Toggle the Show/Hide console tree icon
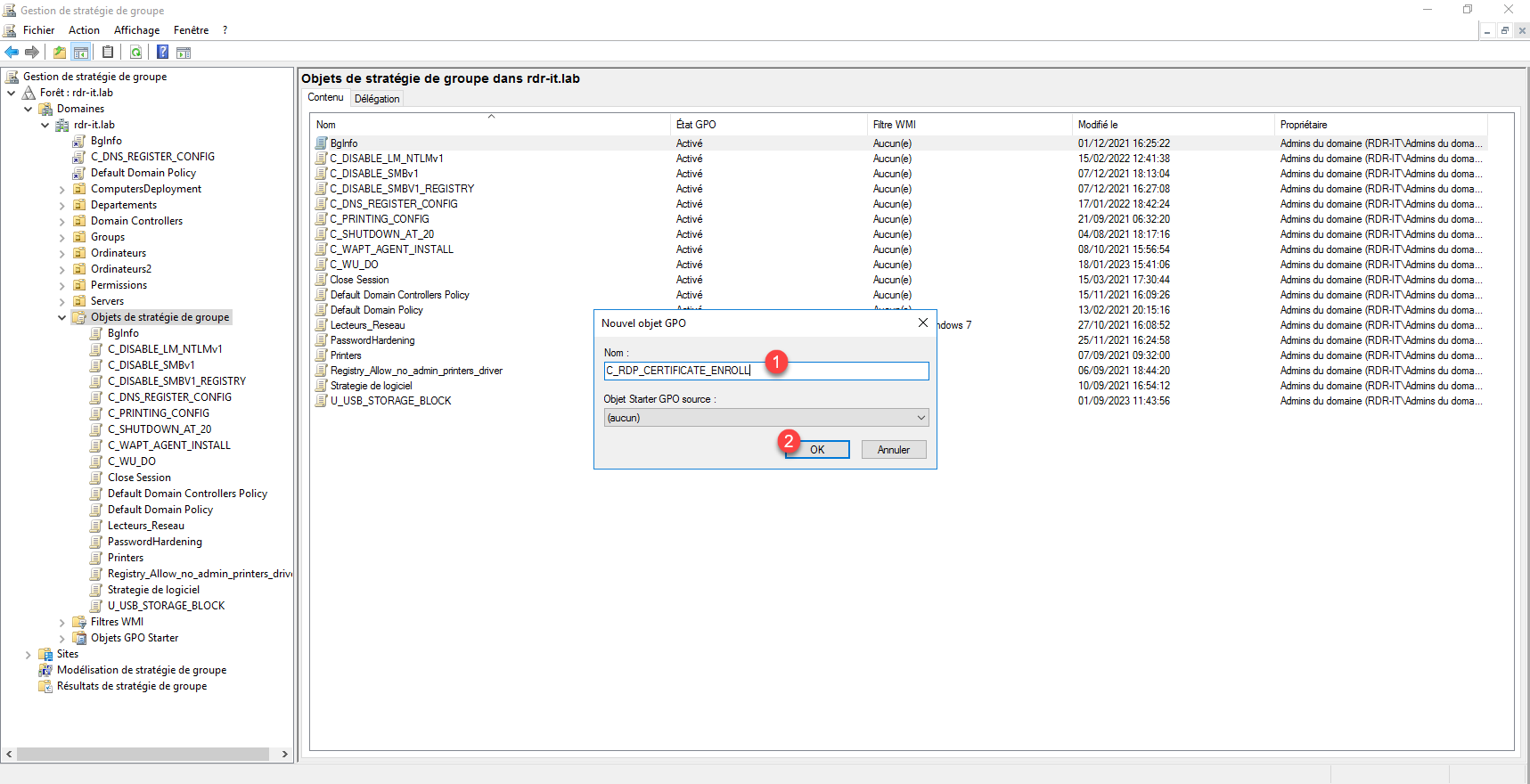 (x=80, y=53)
